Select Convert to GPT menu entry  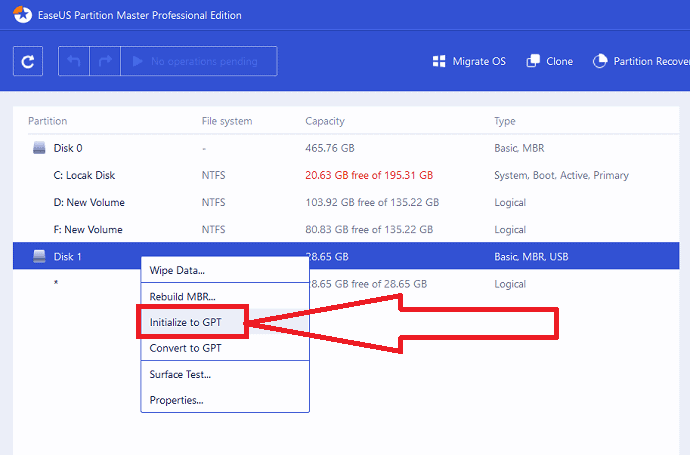(225, 348)
